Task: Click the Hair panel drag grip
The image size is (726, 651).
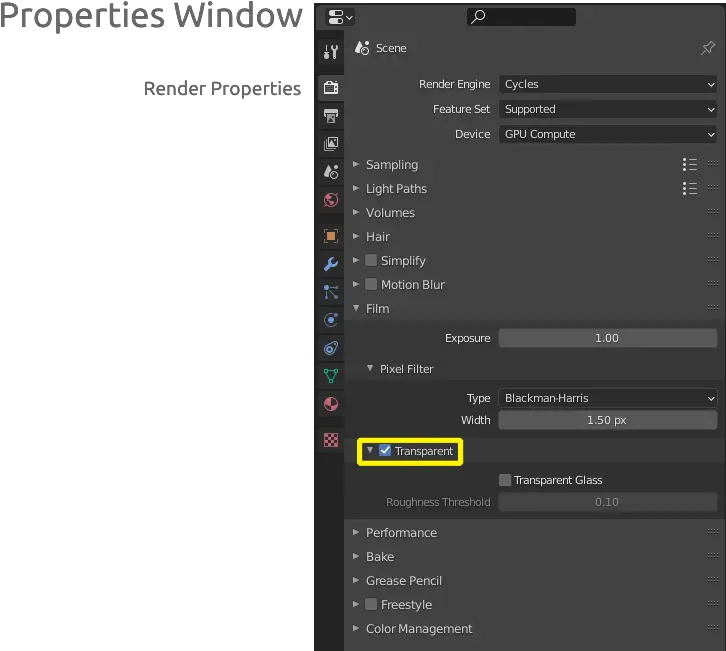Action: pos(713,236)
